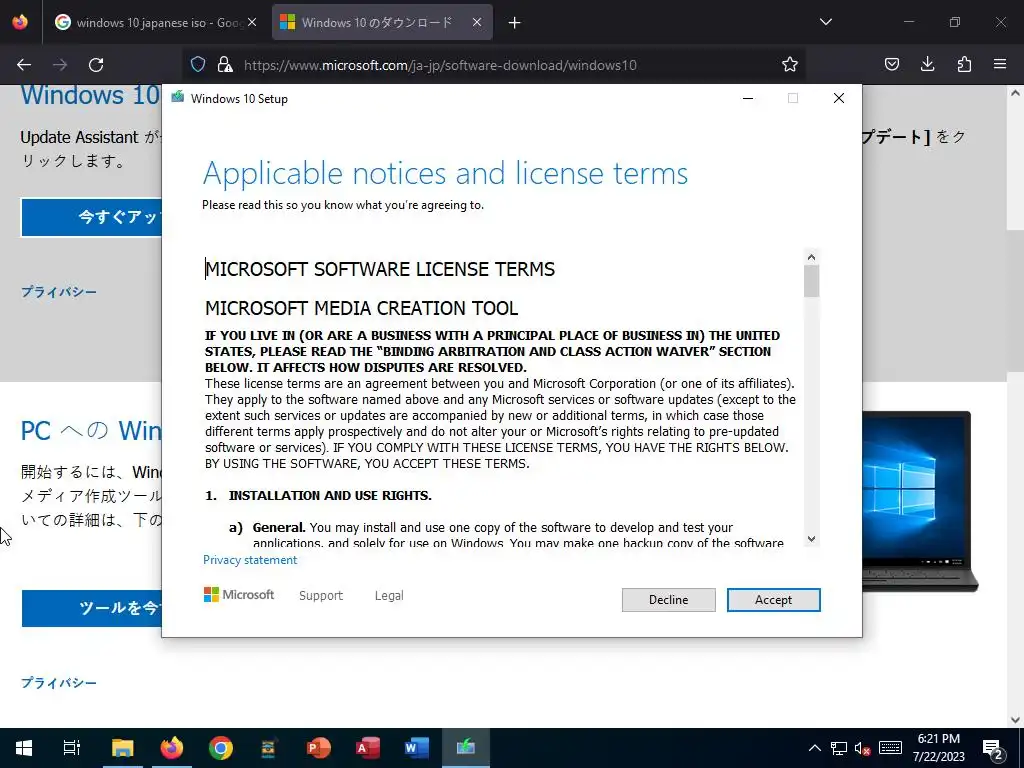
Task: Click the Windows Setup taskbar icon
Action: [x=466, y=748]
